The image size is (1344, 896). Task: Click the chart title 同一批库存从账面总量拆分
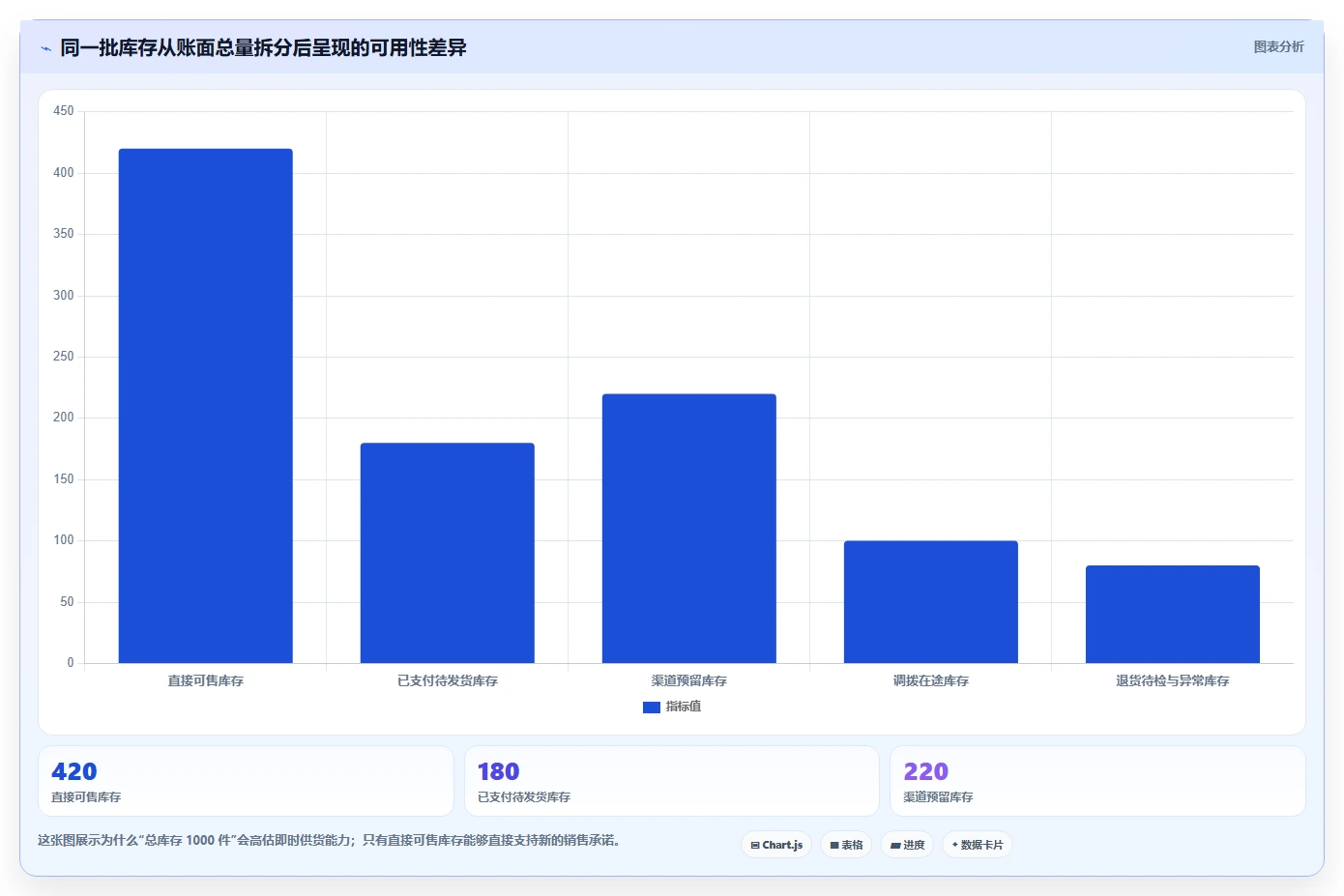(263, 47)
